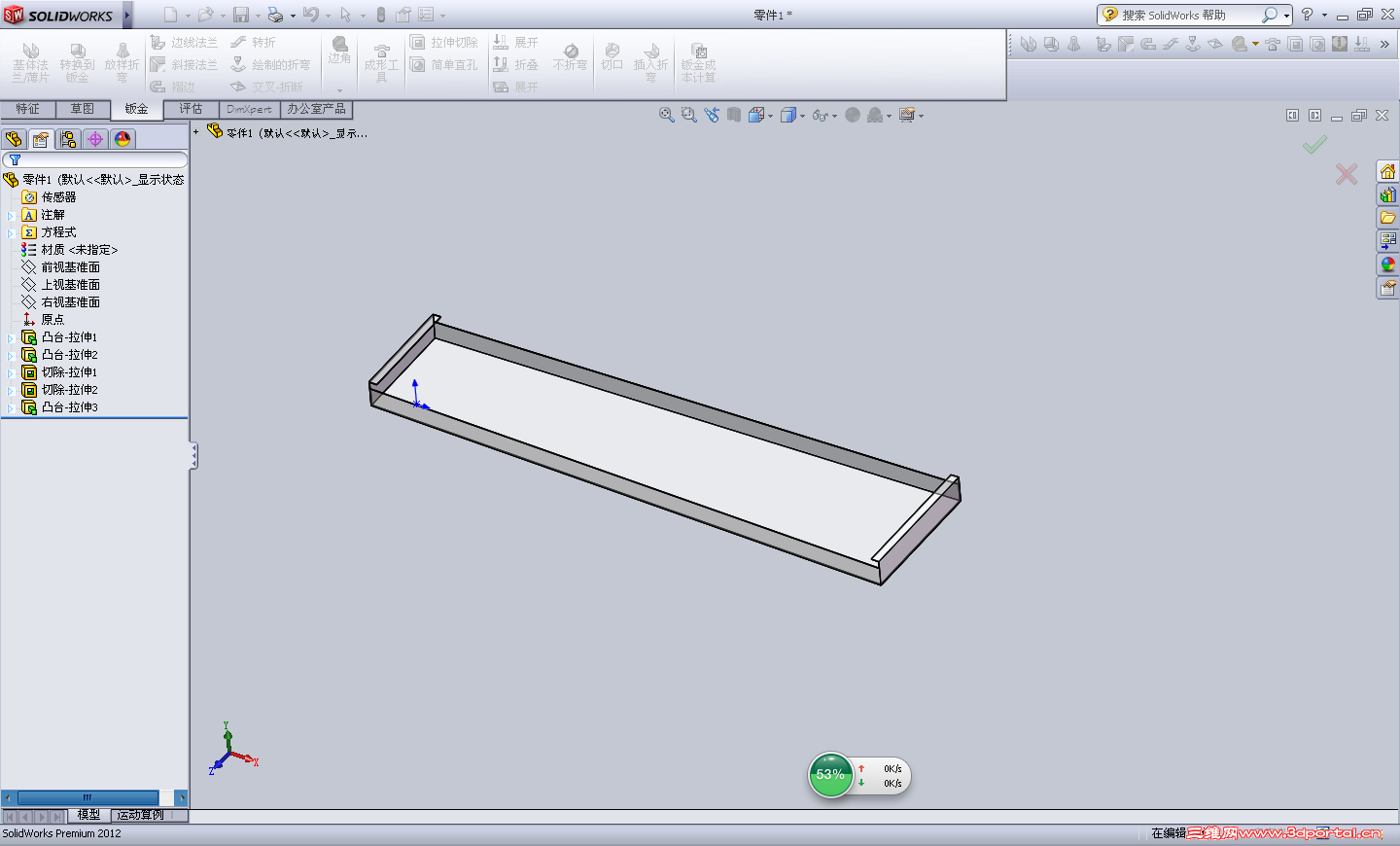Click the Previous View icon in view toolbar
The width and height of the screenshot is (1400, 846).
(712, 115)
